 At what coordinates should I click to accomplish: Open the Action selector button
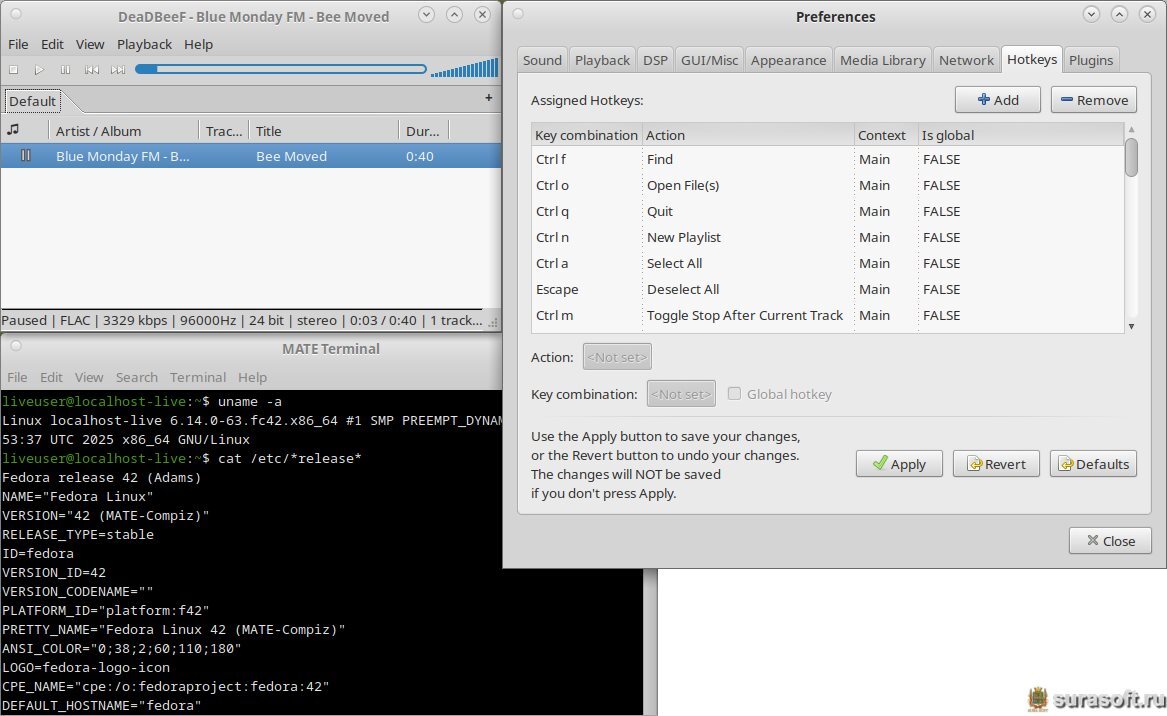click(617, 357)
